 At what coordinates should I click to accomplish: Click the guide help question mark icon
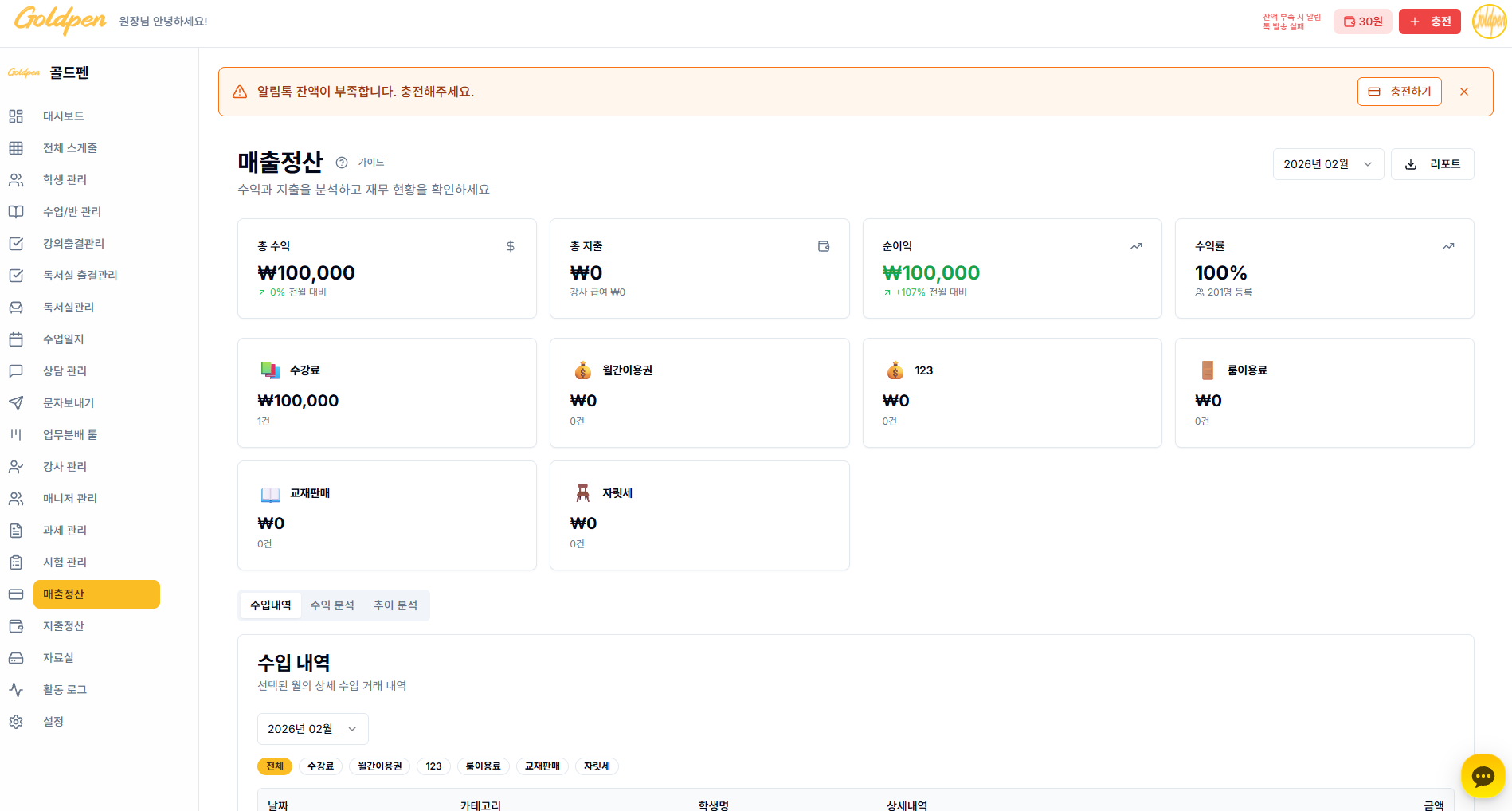342,163
